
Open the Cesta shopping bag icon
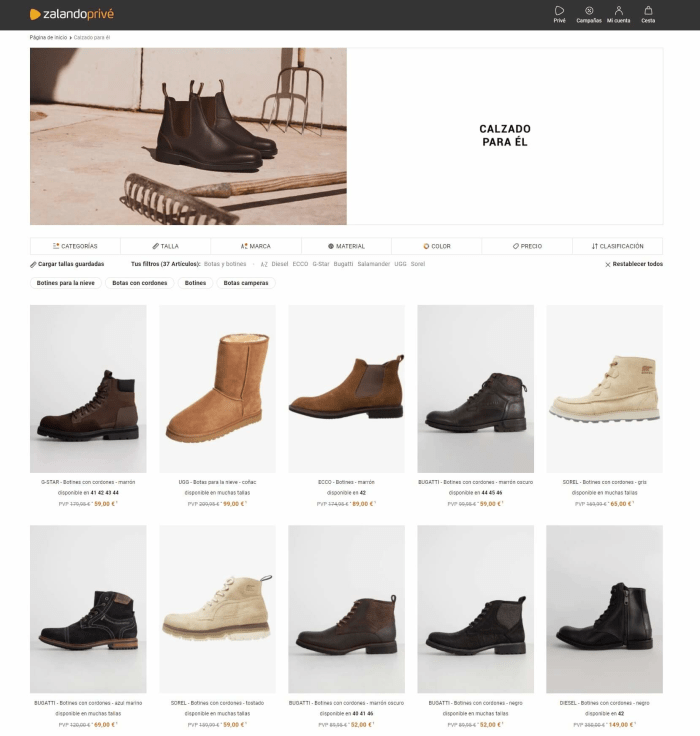[x=648, y=15]
